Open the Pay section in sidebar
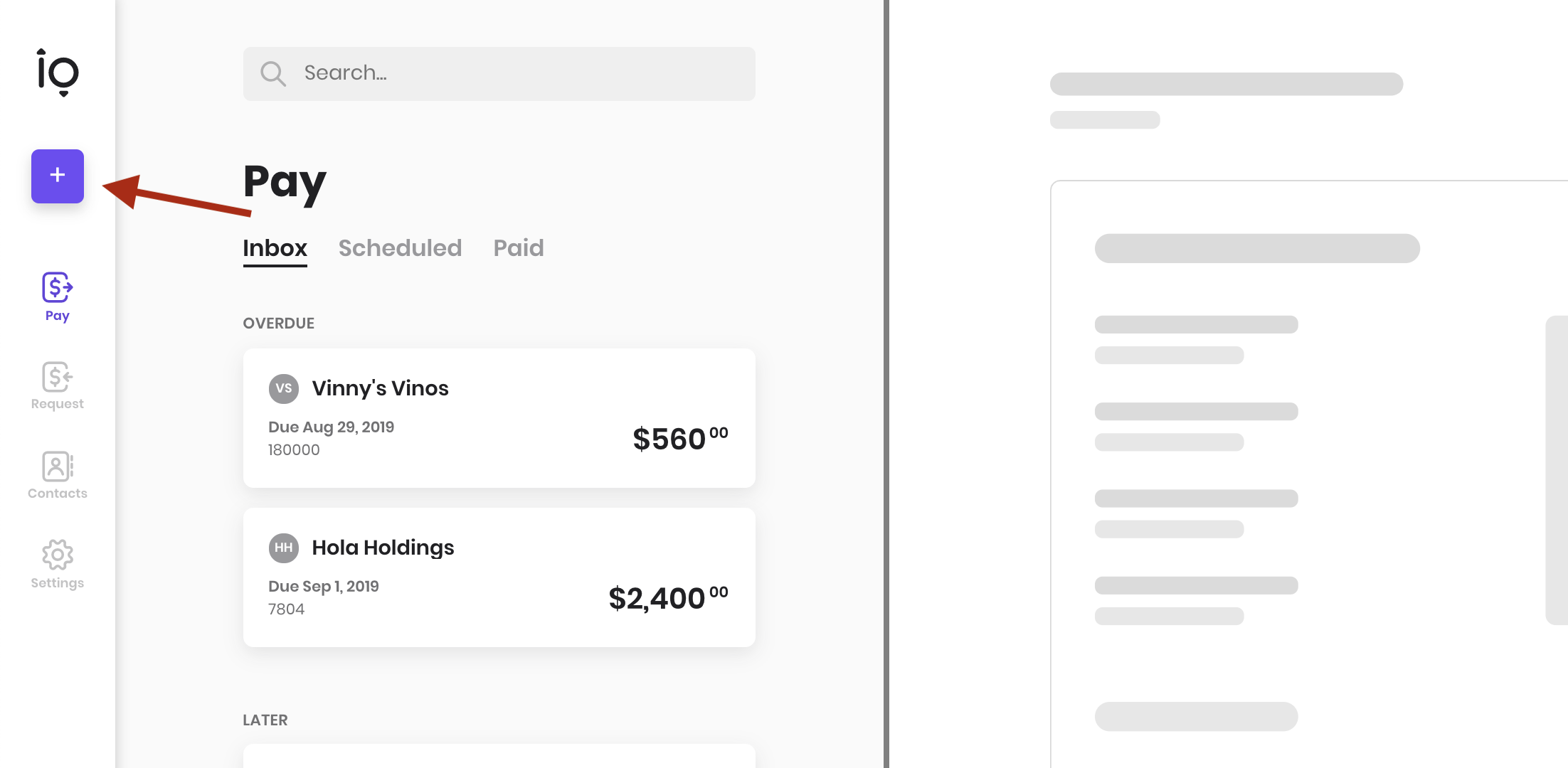This screenshot has width=1568, height=768. coord(58,297)
